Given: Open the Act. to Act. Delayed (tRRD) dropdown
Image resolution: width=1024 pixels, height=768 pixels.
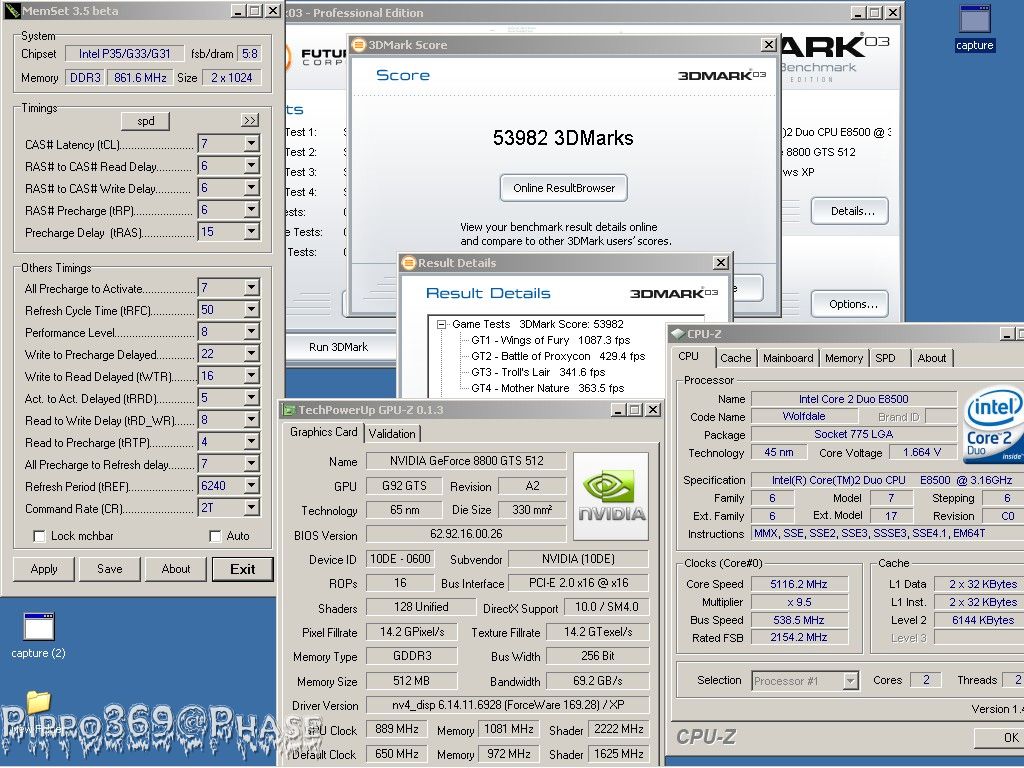Looking at the screenshot, I should point(251,398).
